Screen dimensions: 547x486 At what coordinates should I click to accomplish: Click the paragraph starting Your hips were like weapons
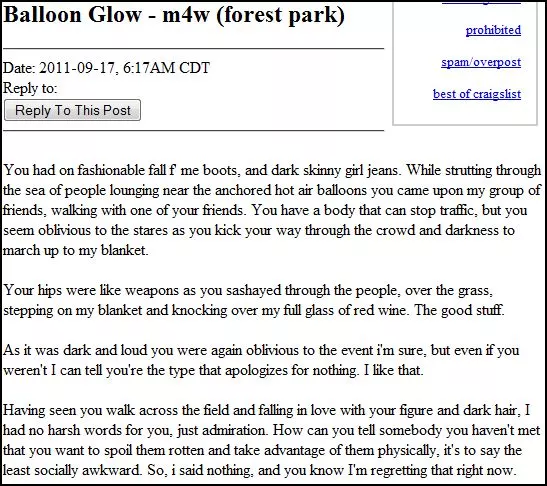coord(254,300)
